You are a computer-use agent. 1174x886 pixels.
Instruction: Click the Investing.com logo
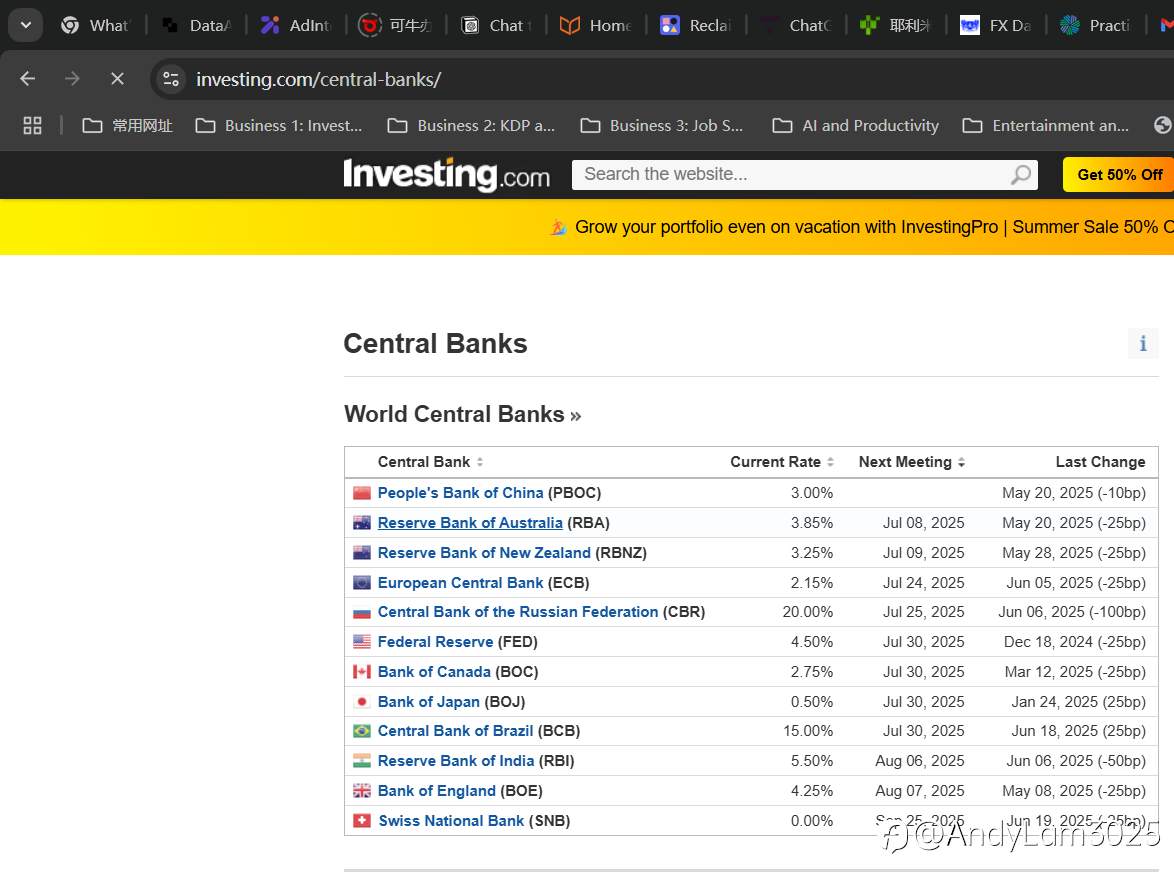446,175
